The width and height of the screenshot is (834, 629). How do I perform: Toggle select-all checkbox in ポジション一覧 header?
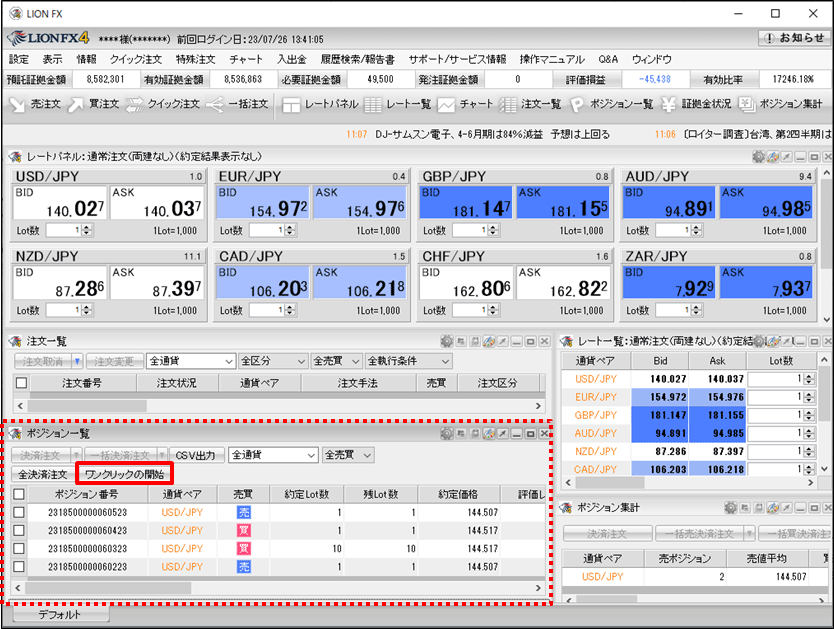19,494
